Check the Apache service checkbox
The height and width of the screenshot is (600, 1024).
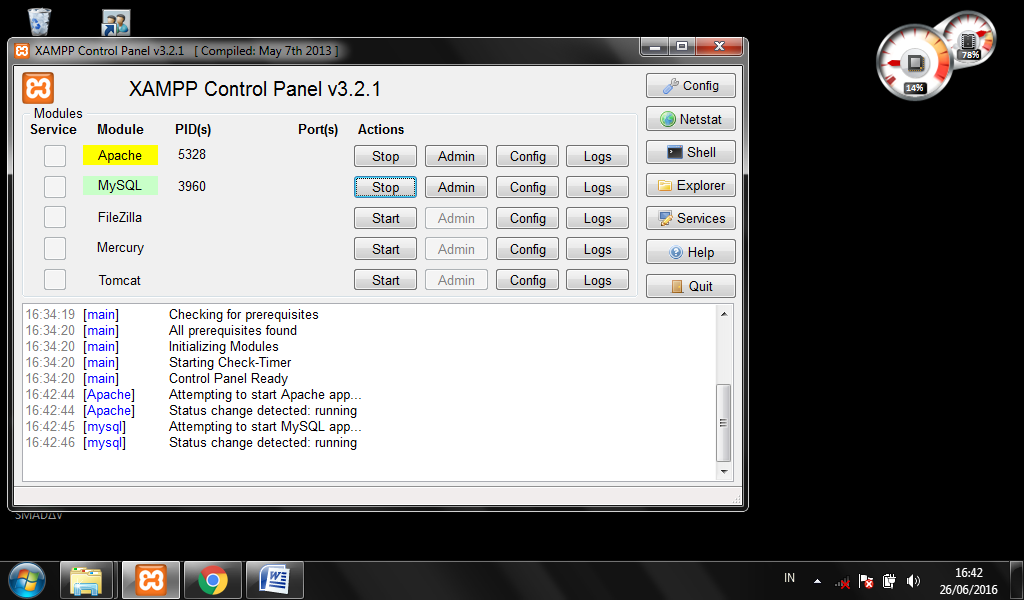tap(54, 155)
